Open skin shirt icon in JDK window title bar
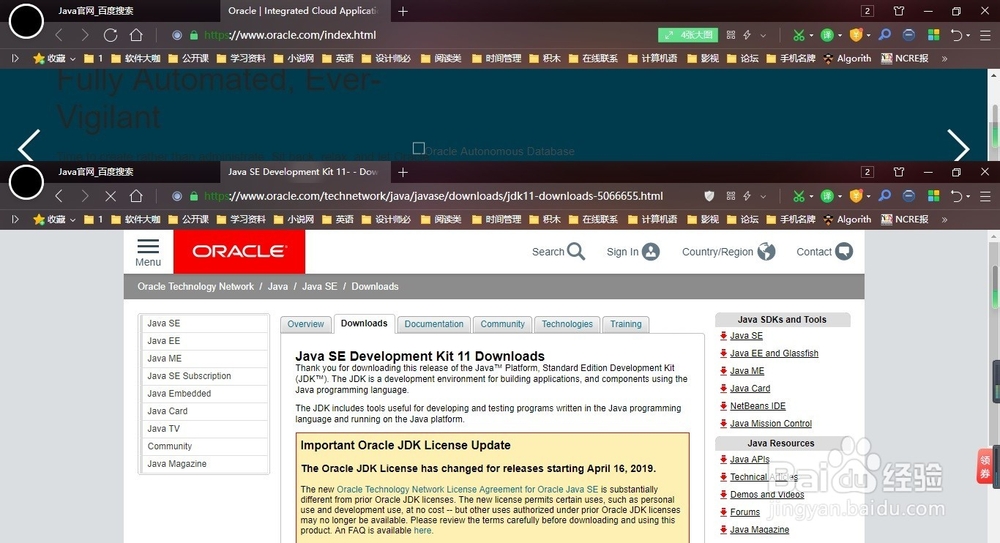Image resolution: width=1000 pixels, height=543 pixels. click(x=899, y=172)
